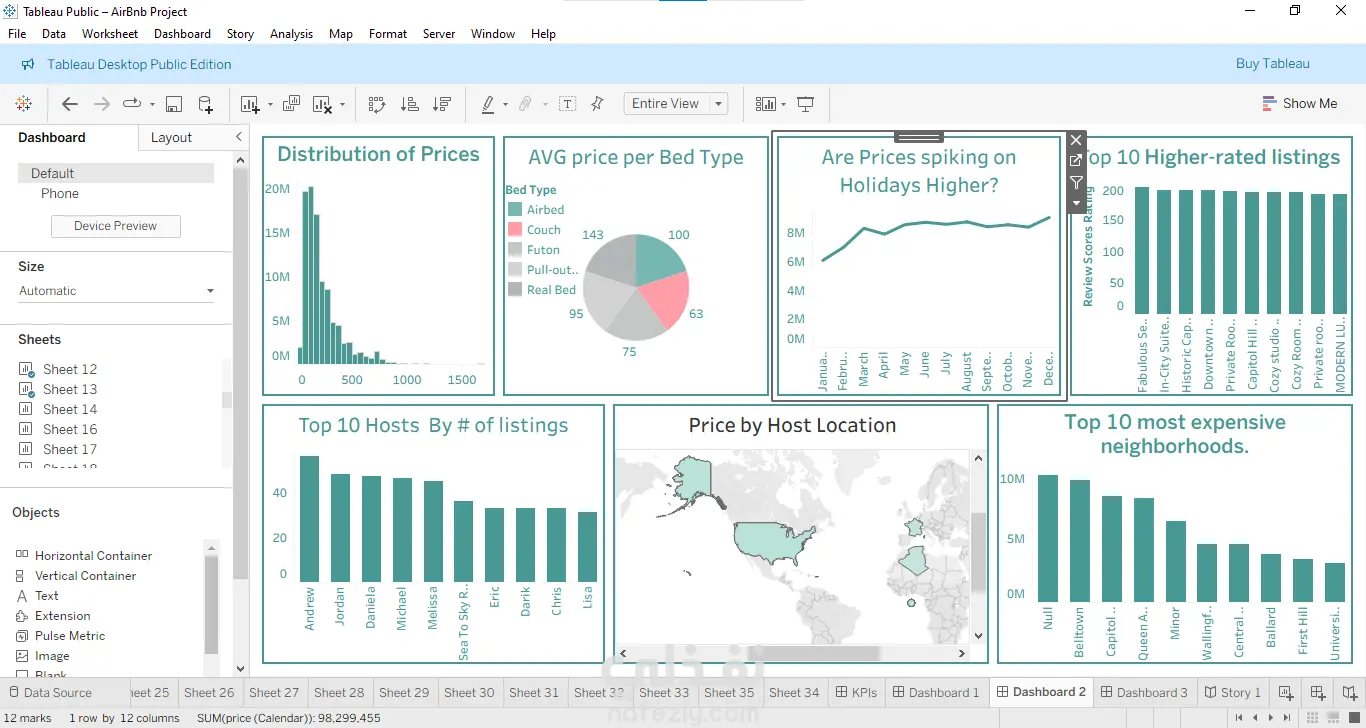Screen dimensions: 1366x728
Task: Expand the Highlight dropdown arrow
Action: point(505,104)
